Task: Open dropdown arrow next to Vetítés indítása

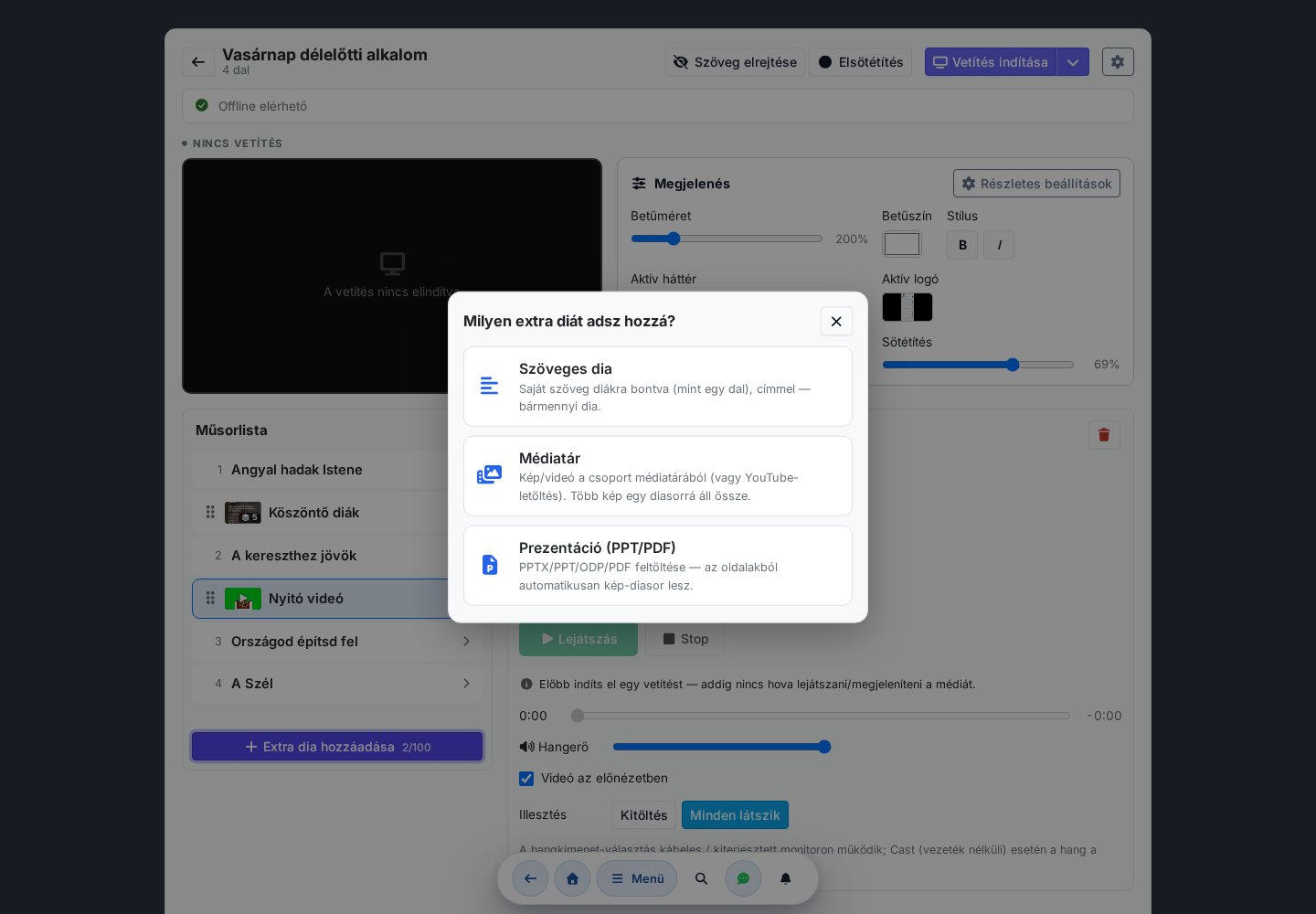Action: point(1073,62)
